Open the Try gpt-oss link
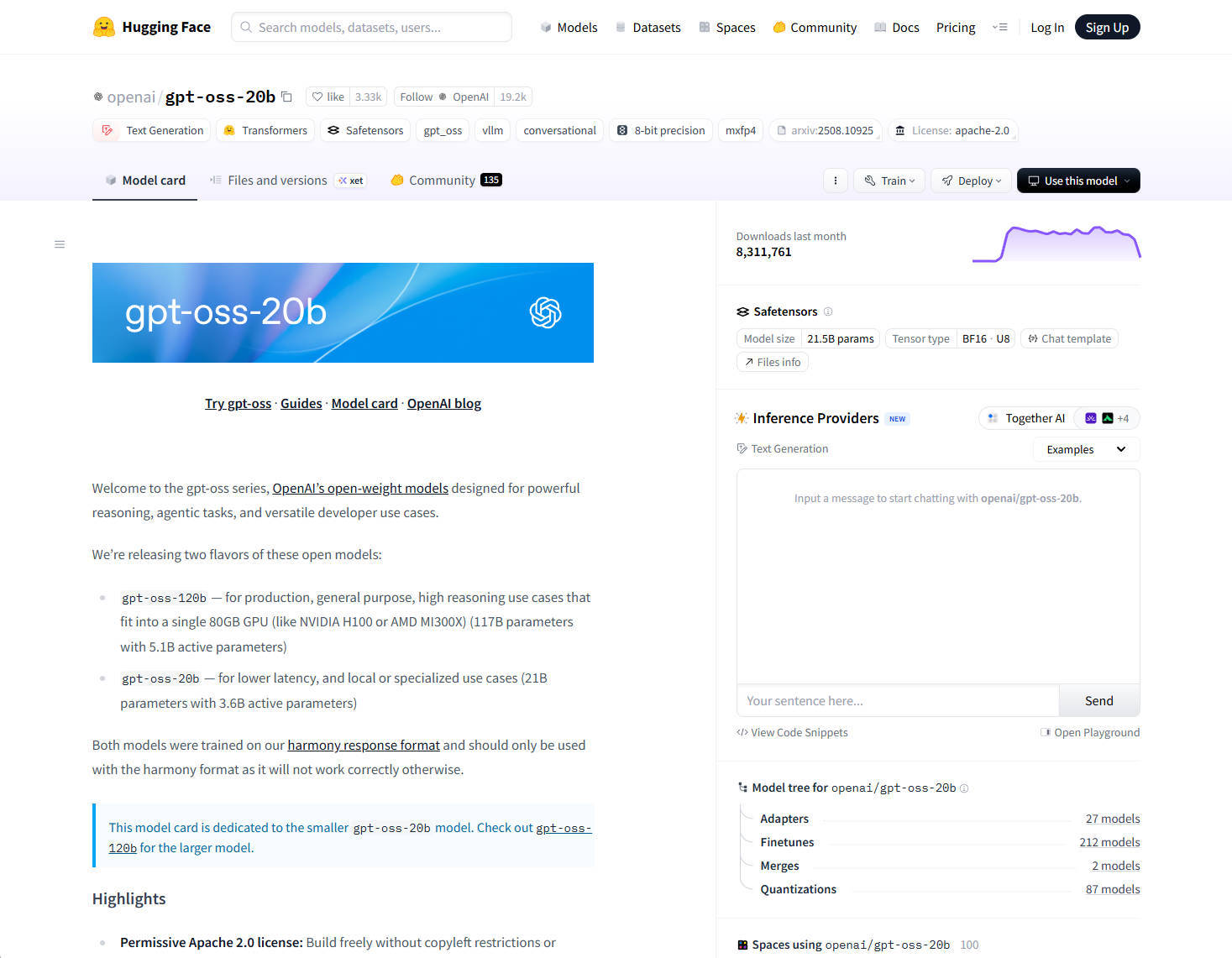Screen dimensions: 1232x958 point(238,404)
